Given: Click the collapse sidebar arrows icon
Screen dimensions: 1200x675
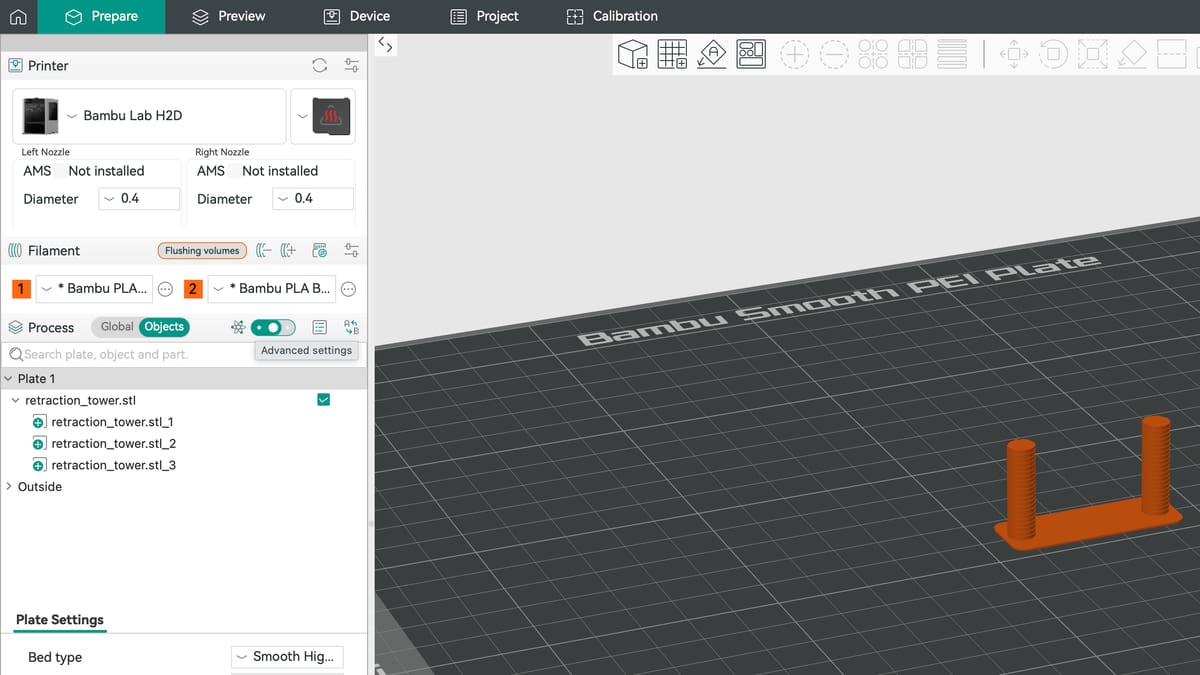Looking at the screenshot, I should click(385, 44).
